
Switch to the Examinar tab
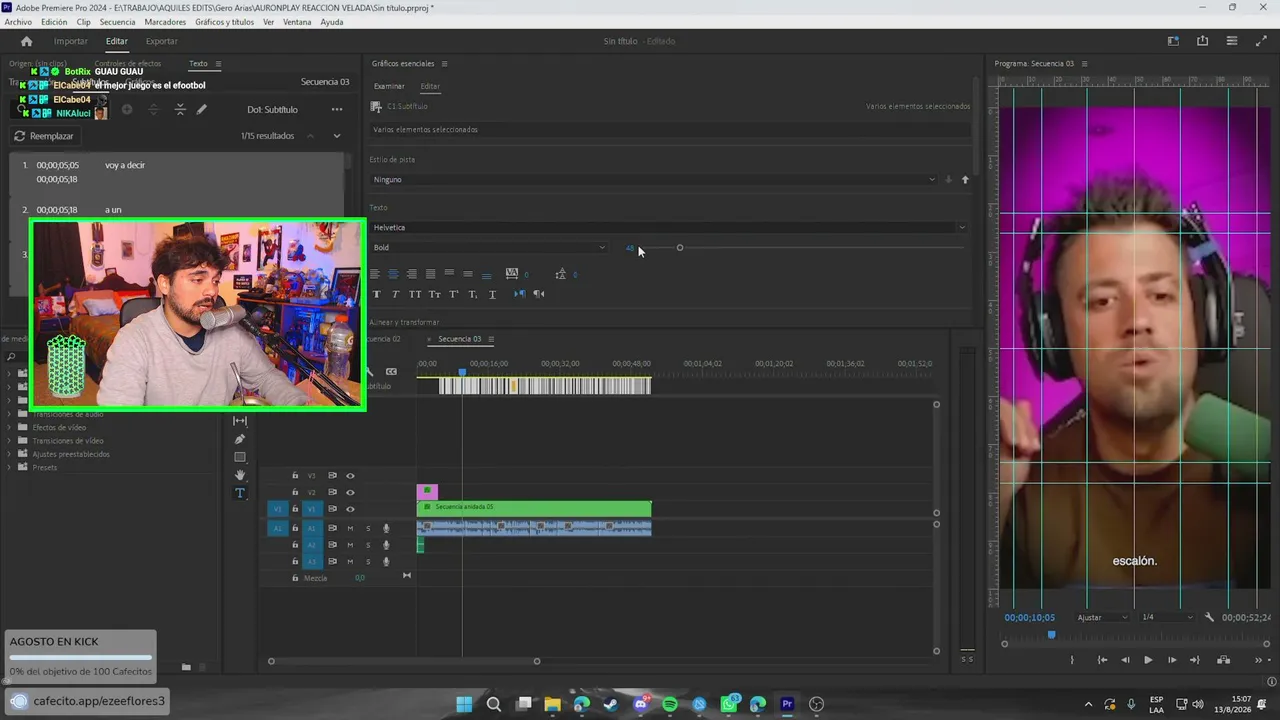click(x=389, y=86)
